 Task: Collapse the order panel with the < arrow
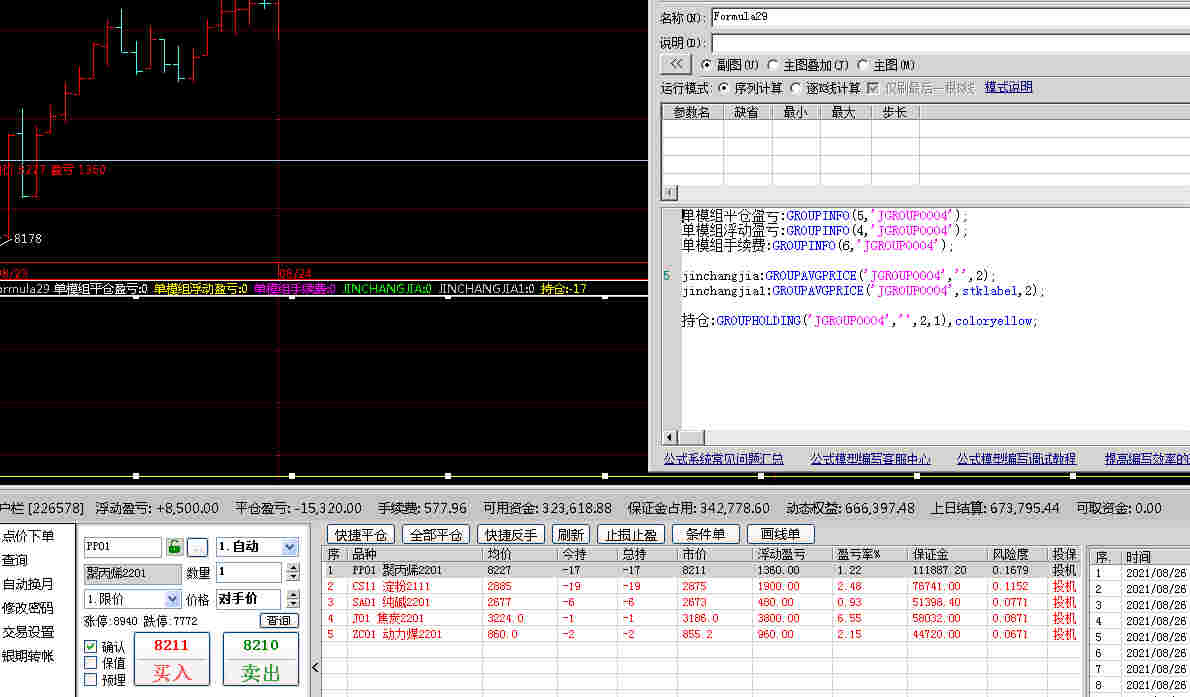pyautogui.click(x=316, y=667)
